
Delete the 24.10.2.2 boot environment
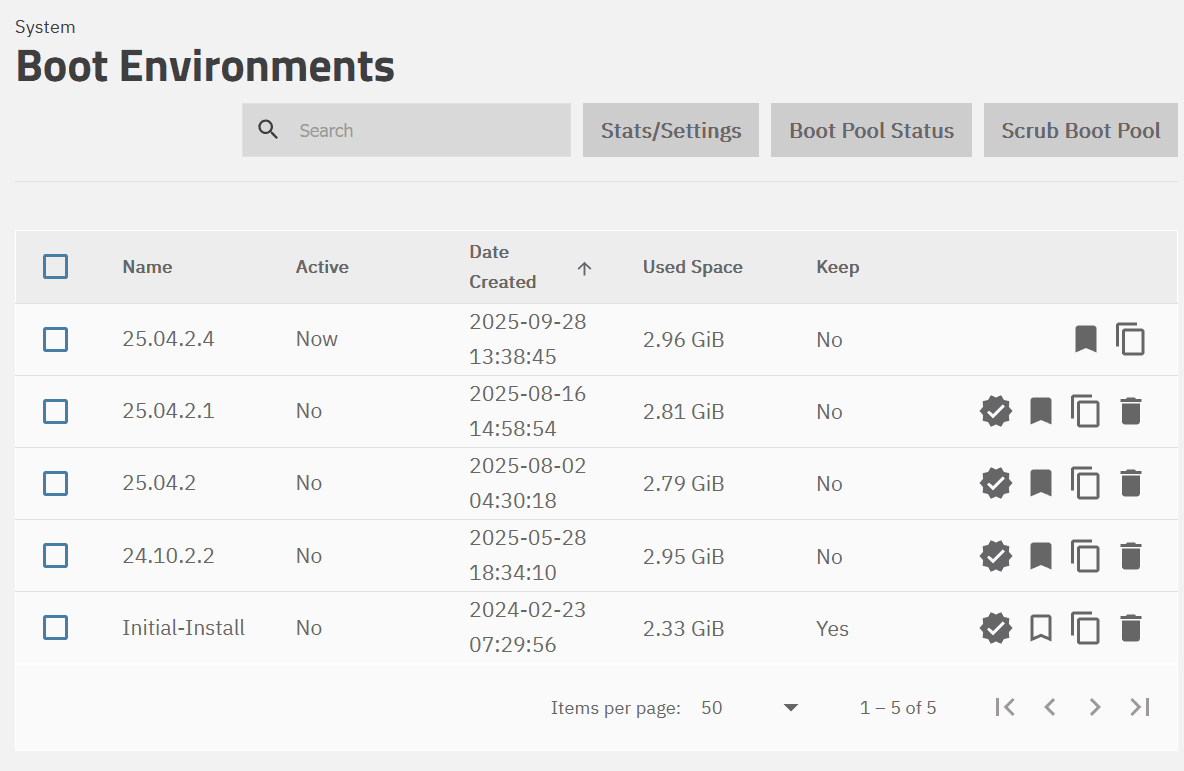pyautogui.click(x=1130, y=556)
